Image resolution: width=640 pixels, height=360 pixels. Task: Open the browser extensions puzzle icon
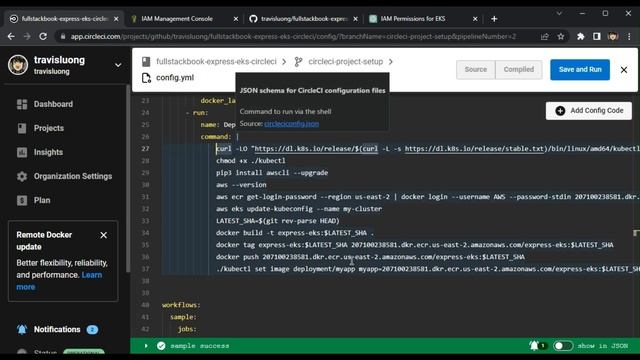pyautogui.click(x=580, y=36)
